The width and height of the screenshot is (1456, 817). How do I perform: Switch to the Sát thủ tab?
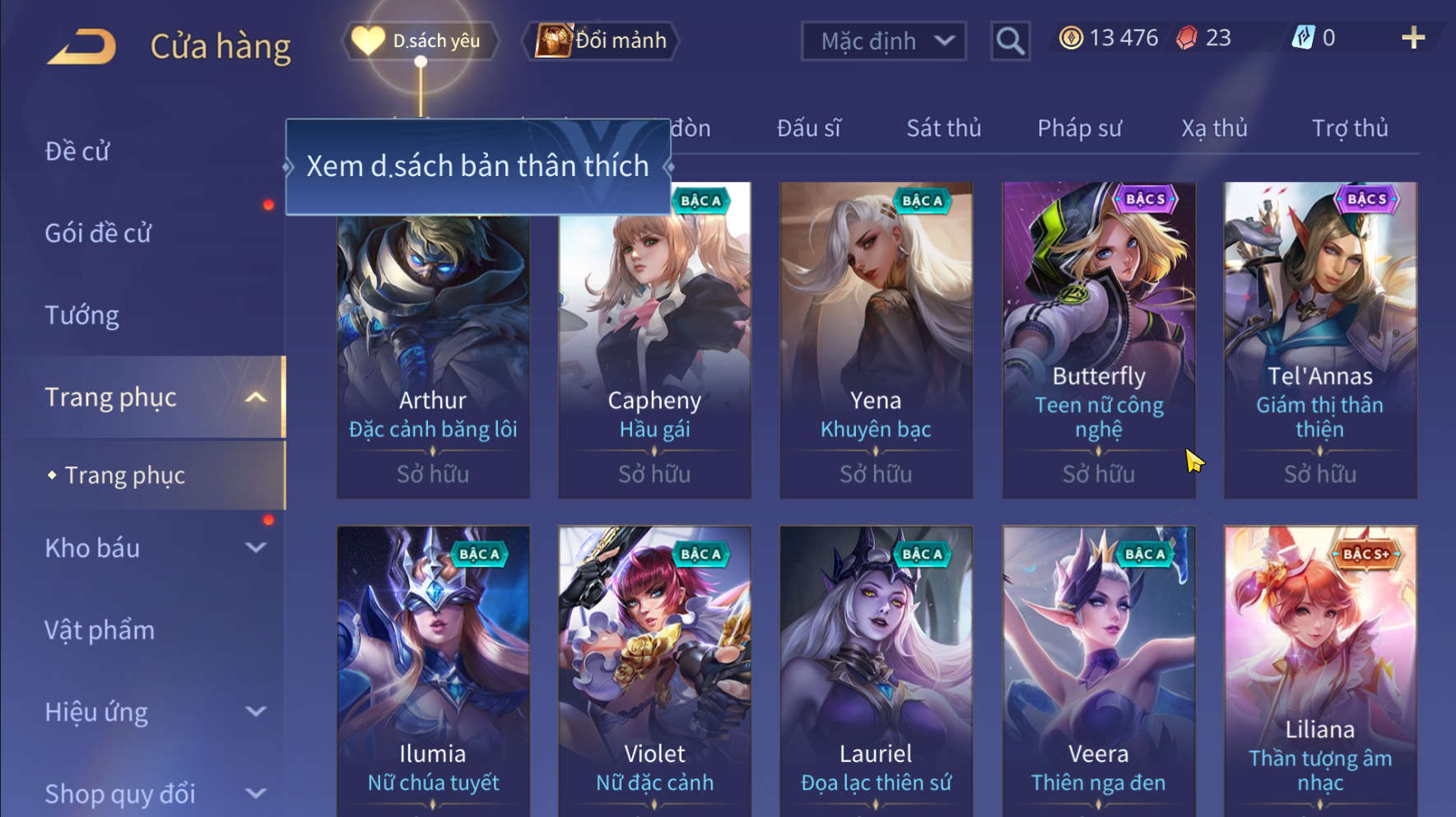pos(943,128)
